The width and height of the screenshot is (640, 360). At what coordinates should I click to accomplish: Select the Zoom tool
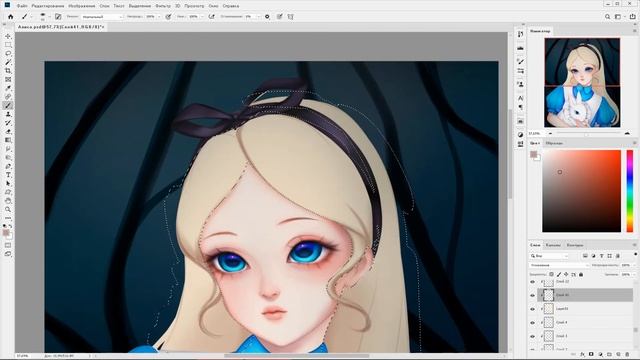coord(8,209)
